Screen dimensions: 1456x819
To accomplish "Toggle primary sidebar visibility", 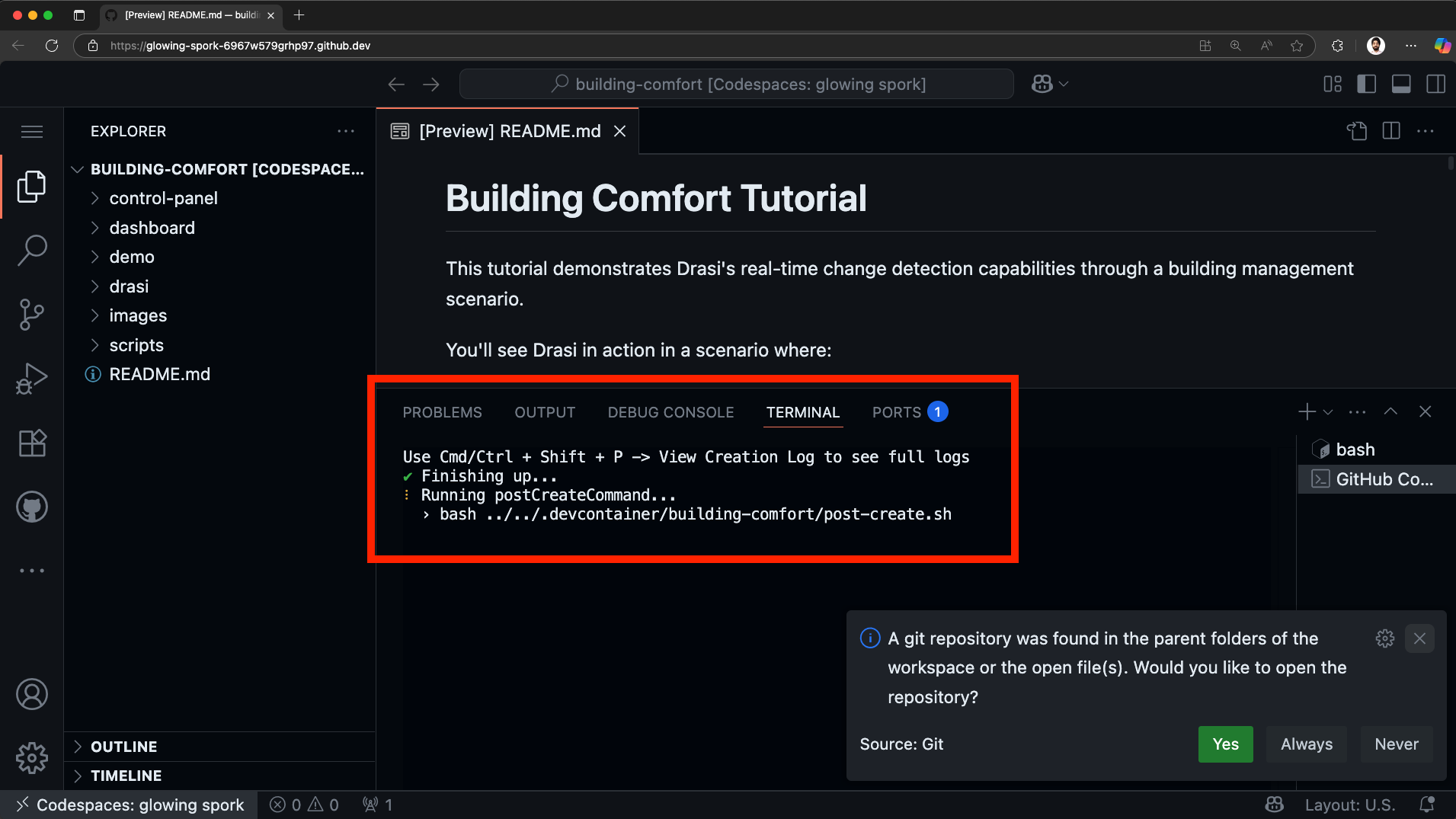I will tap(1367, 84).
